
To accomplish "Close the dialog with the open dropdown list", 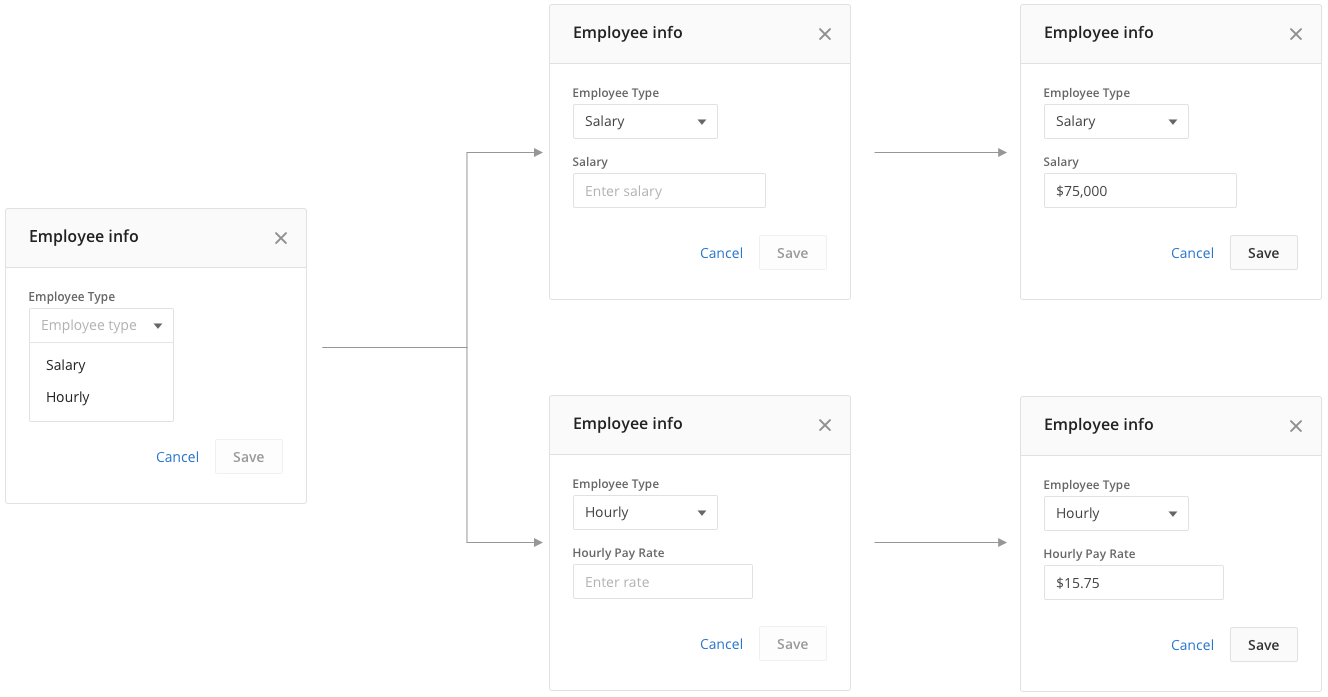I will pyautogui.click(x=281, y=238).
